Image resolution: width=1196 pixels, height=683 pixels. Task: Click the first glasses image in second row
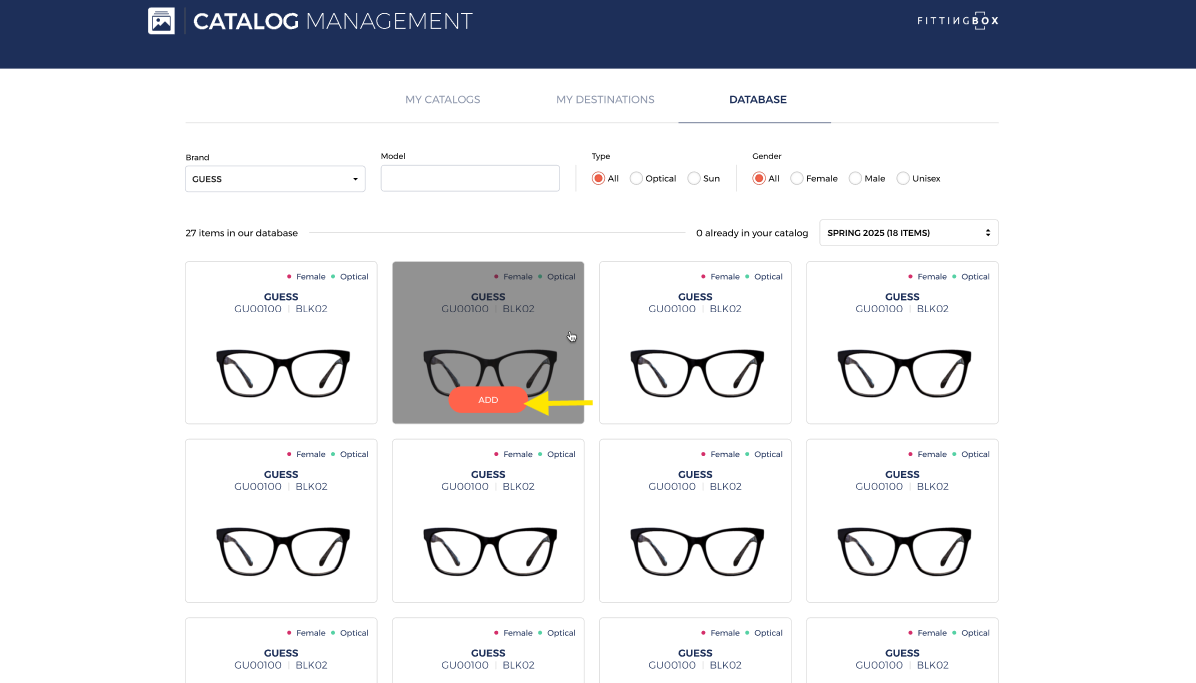(282, 550)
